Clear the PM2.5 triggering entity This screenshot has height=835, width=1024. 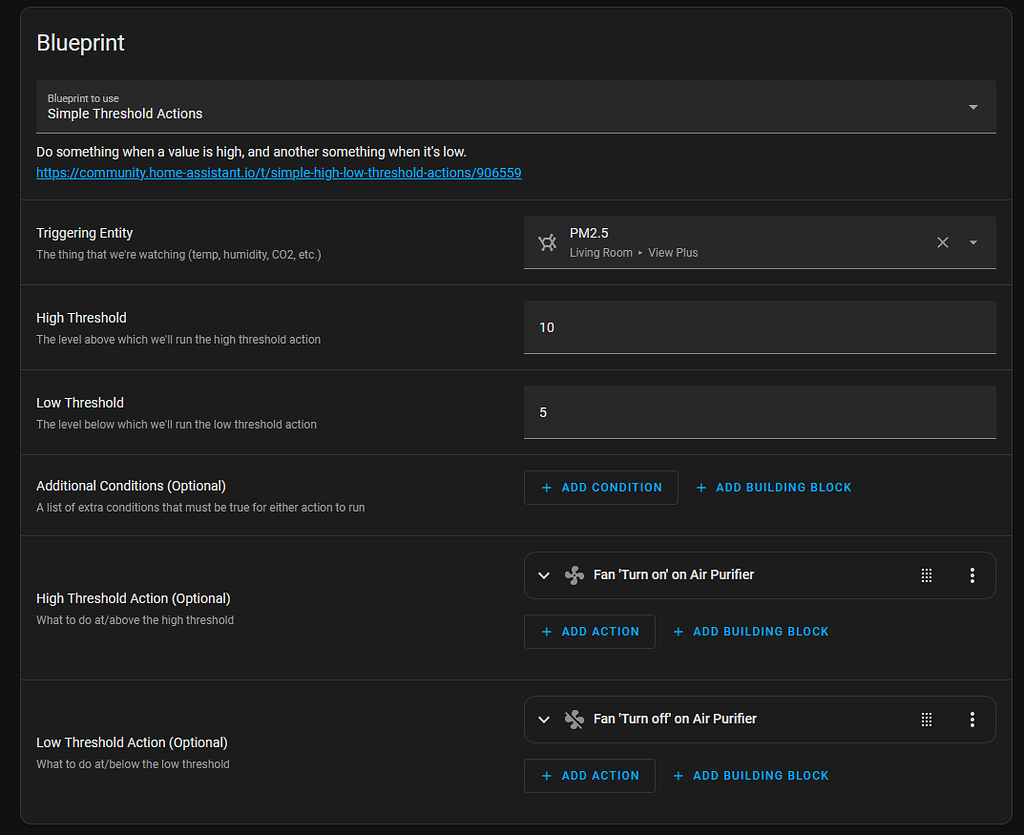point(942,242)
